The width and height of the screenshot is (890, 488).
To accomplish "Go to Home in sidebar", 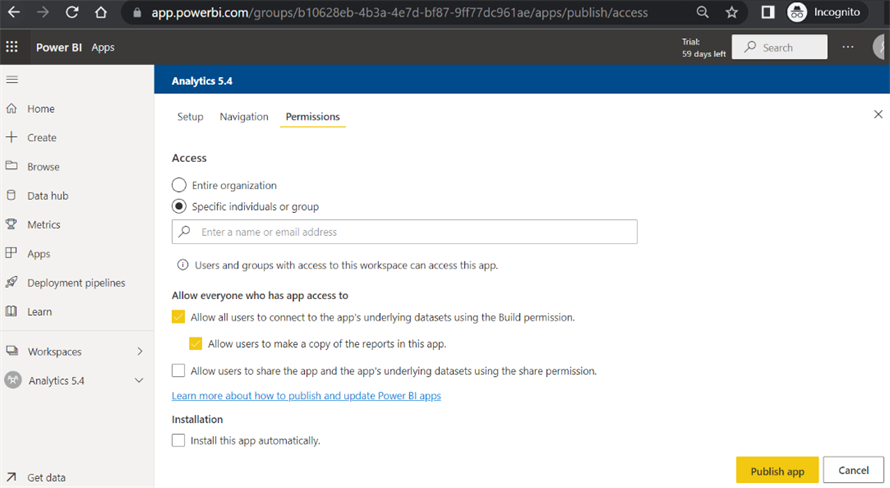I will (40, 108).
